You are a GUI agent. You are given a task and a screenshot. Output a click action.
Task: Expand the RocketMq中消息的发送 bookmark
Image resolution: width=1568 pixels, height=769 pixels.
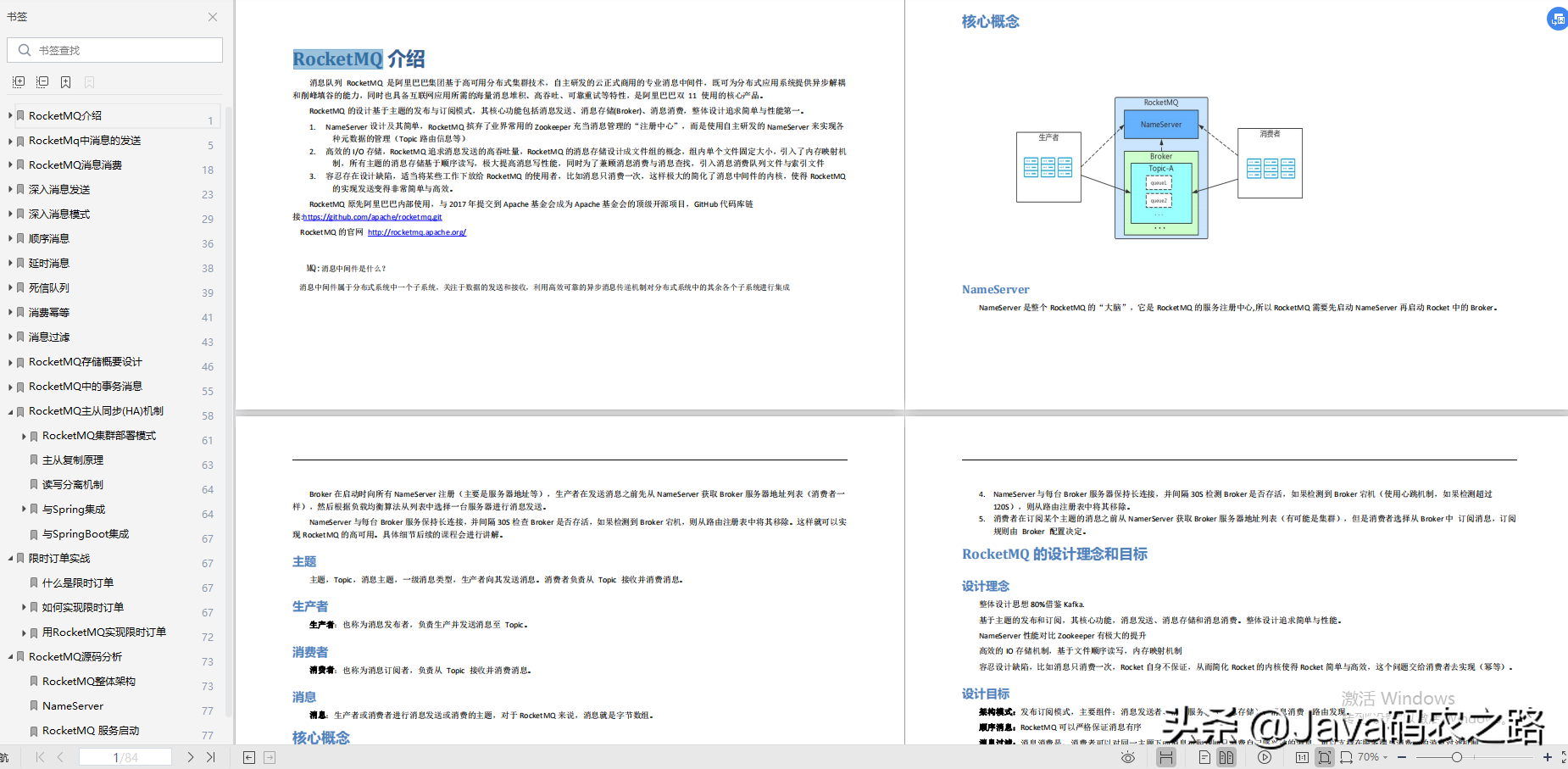[x=10, y=141]
